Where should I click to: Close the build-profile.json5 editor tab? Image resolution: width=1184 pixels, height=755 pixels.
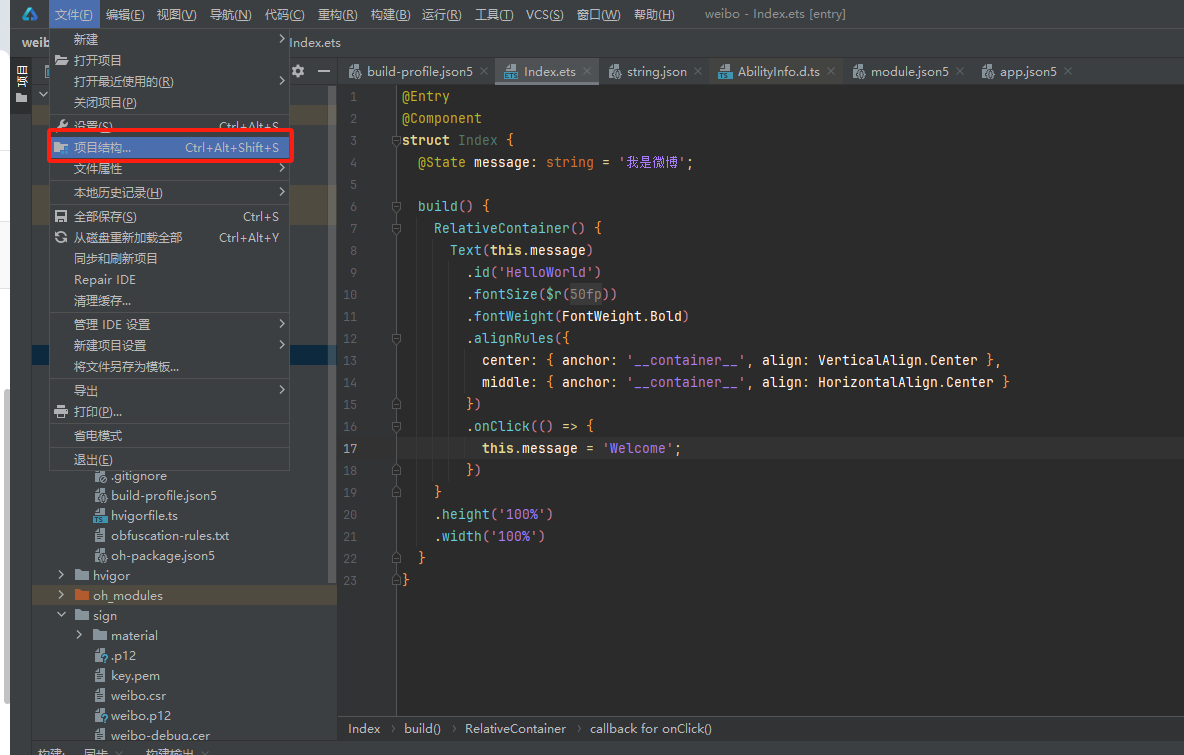tap(484, 71)
